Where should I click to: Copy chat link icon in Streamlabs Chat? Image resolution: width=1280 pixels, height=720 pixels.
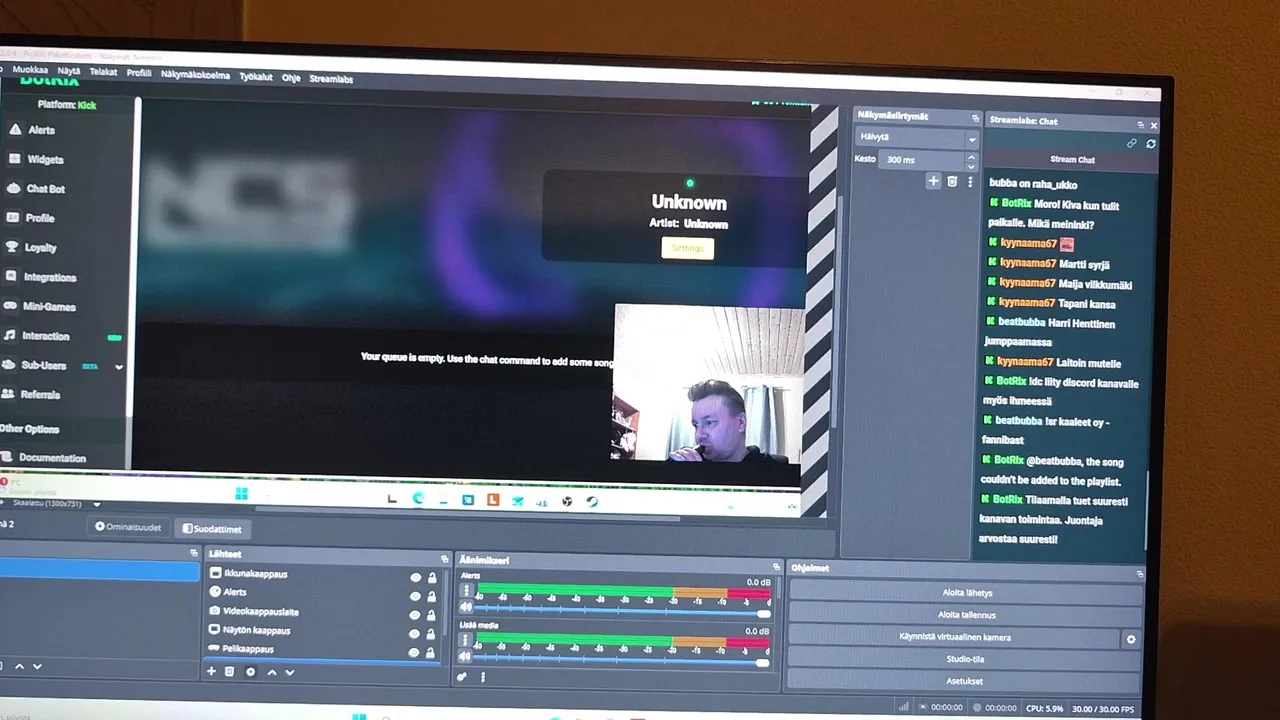tap(1132, 143)
